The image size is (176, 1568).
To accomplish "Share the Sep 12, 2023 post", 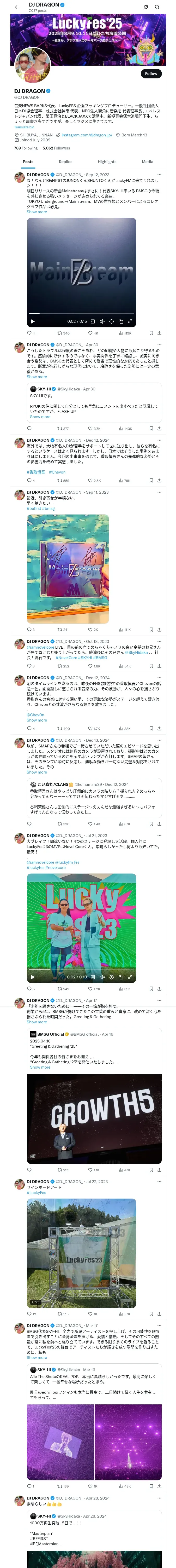I will pyautogui.click(x=159, y=333).
